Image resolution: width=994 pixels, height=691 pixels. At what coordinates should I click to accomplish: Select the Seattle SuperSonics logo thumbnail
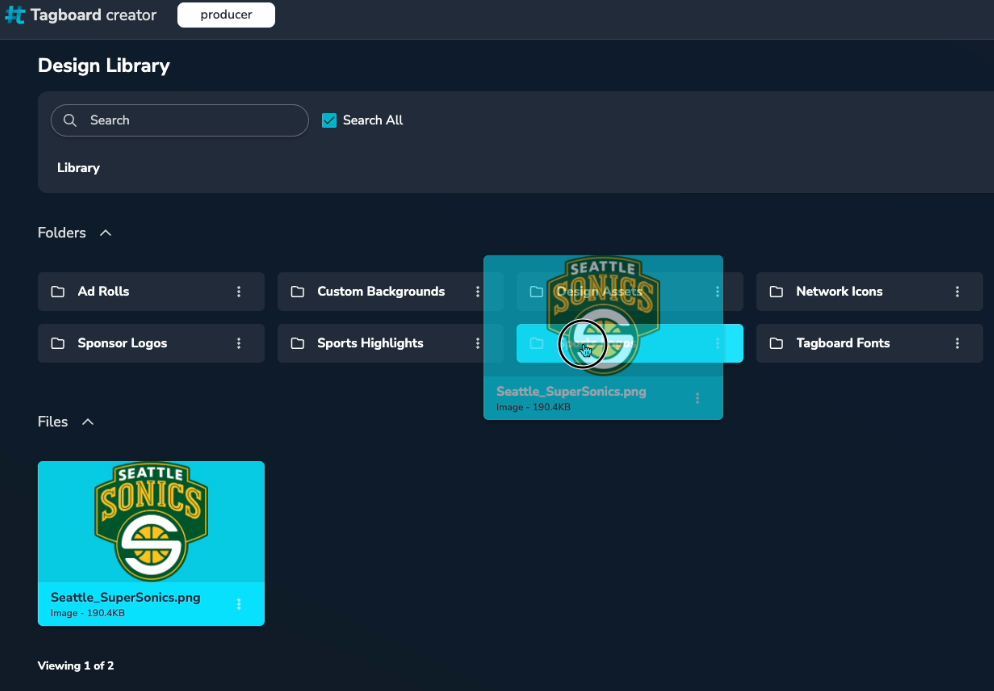pos(151,521)
